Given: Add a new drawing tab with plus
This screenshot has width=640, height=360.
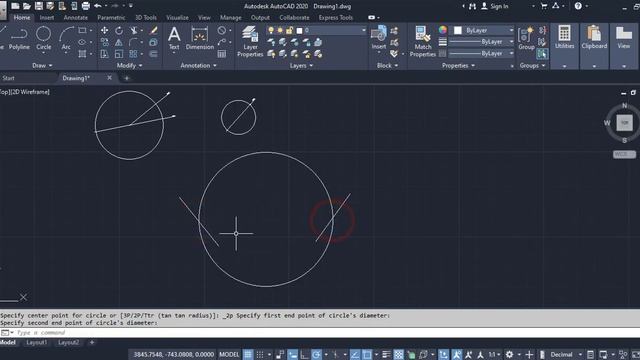Looking at the screenshot, I should (x=127, y=78).
